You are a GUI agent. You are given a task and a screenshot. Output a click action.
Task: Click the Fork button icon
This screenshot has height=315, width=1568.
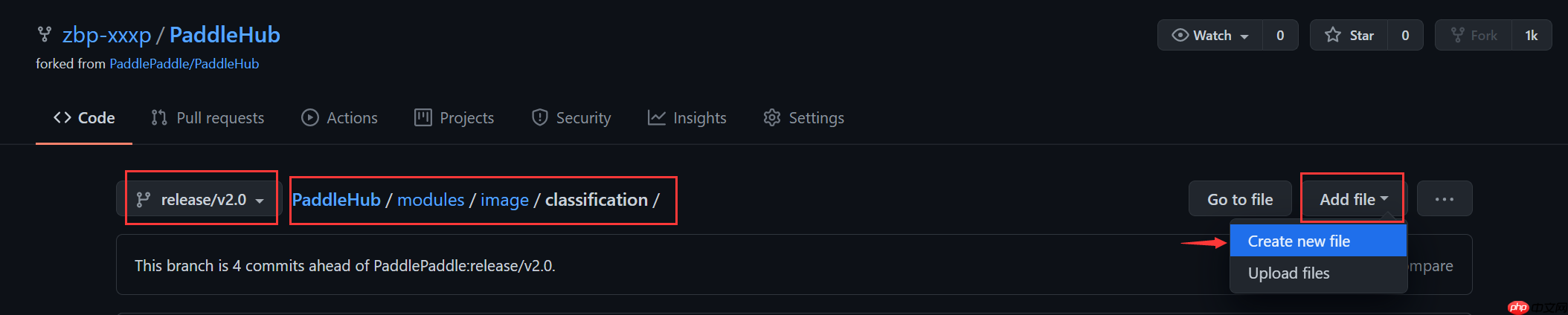tap(1458, 35)
